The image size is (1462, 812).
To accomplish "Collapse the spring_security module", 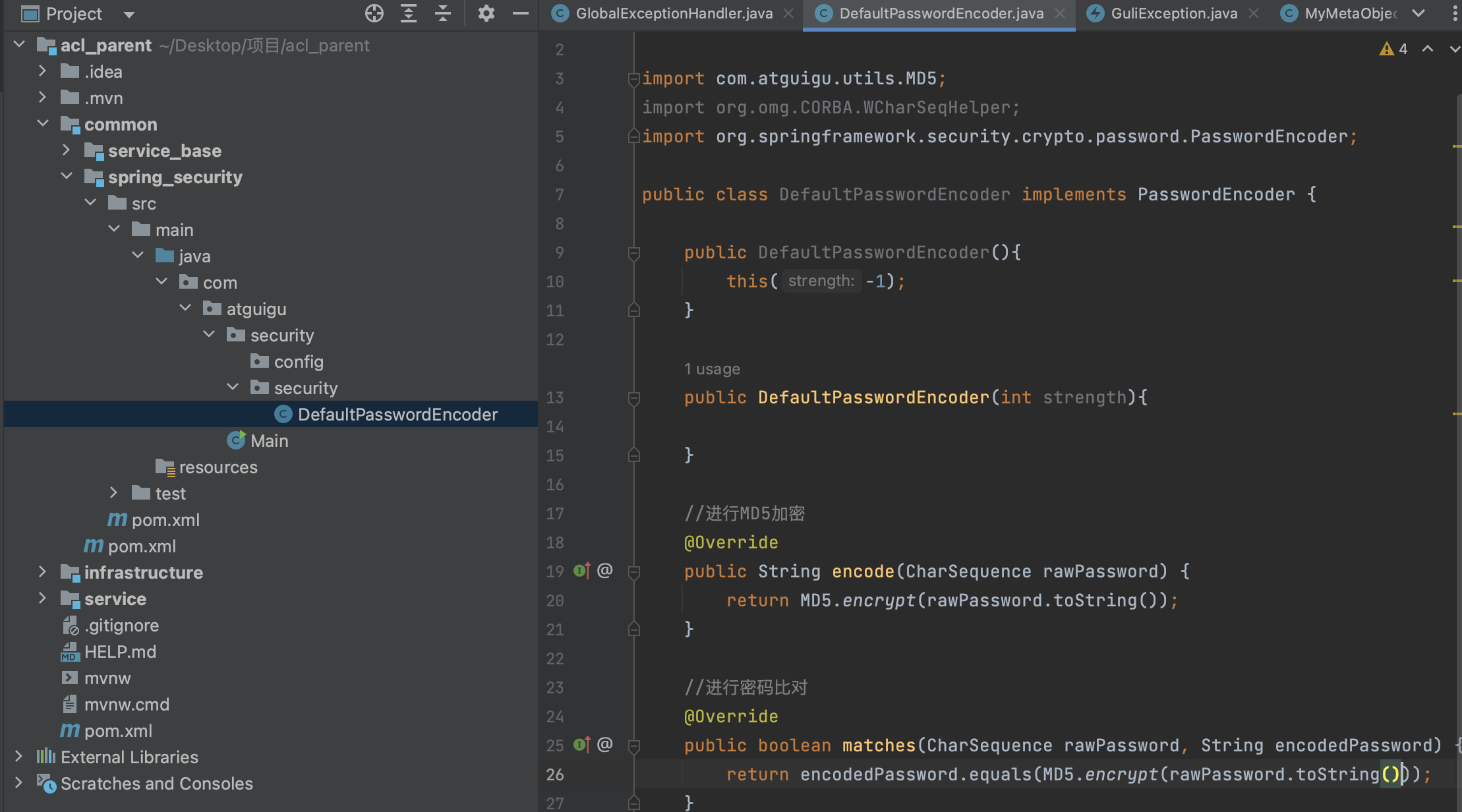I will 67,177.
